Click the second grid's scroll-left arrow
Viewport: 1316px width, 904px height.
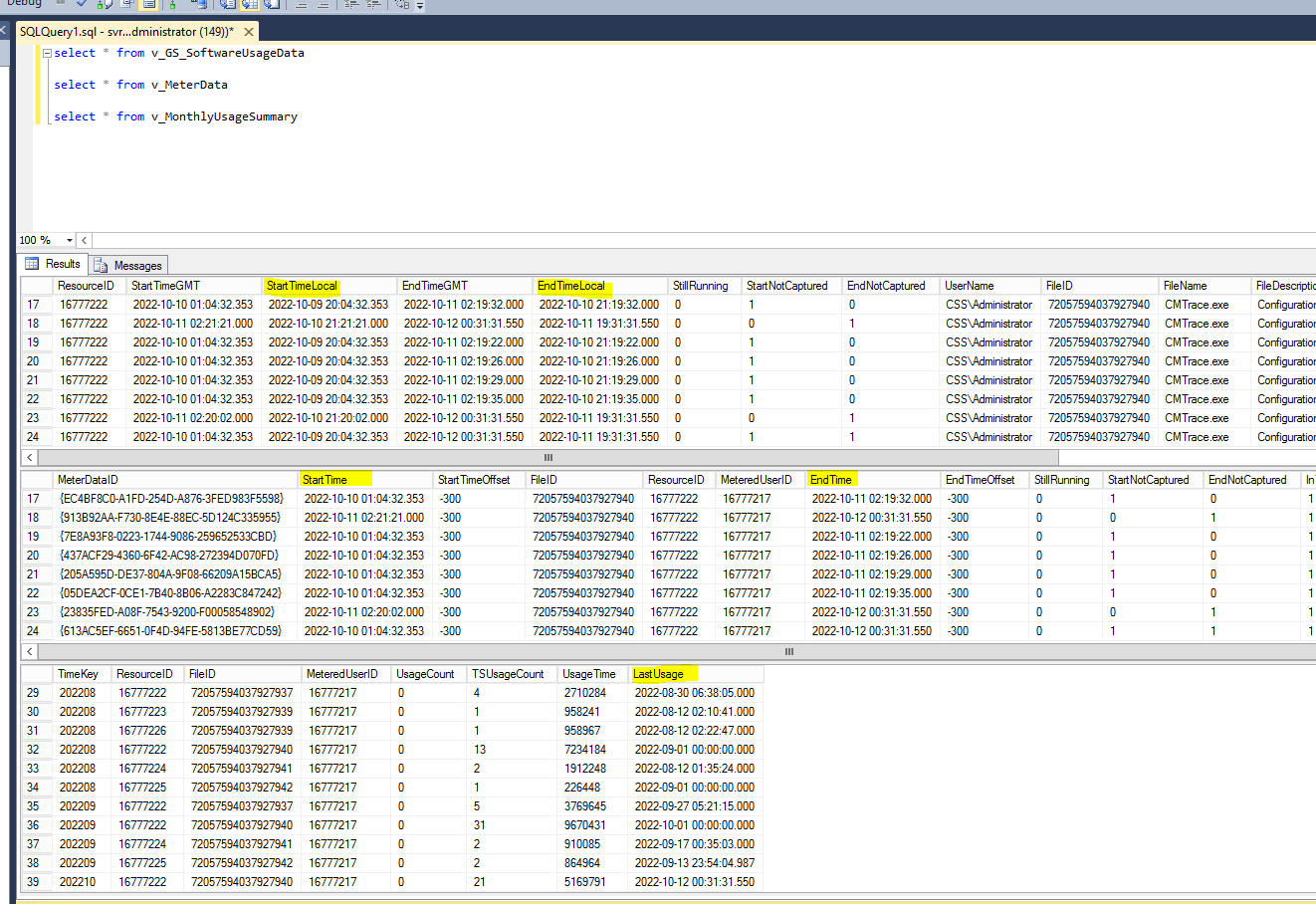(x=30, y=652)
